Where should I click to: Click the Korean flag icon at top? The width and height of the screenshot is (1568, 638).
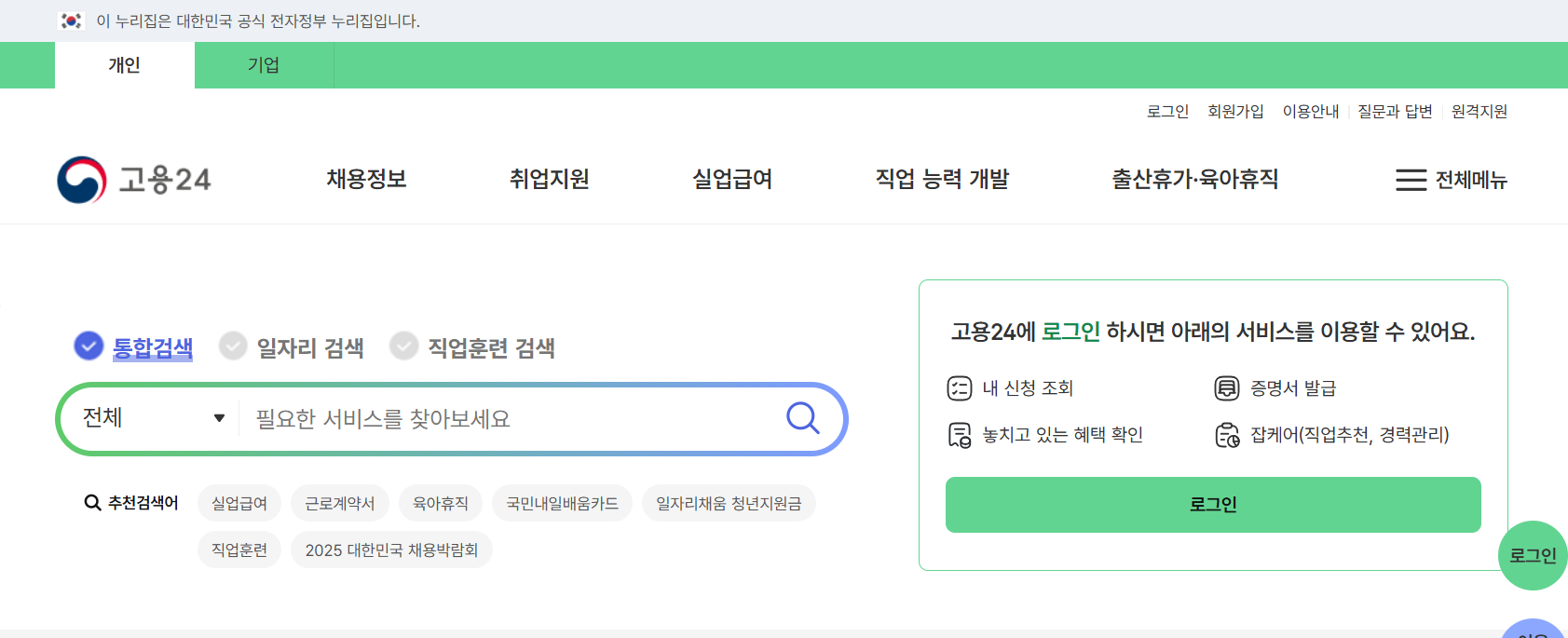click(72, 20)
